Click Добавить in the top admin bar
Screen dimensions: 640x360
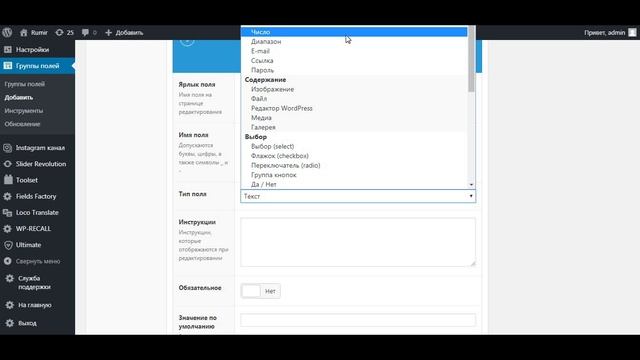(x=129, y=32)
